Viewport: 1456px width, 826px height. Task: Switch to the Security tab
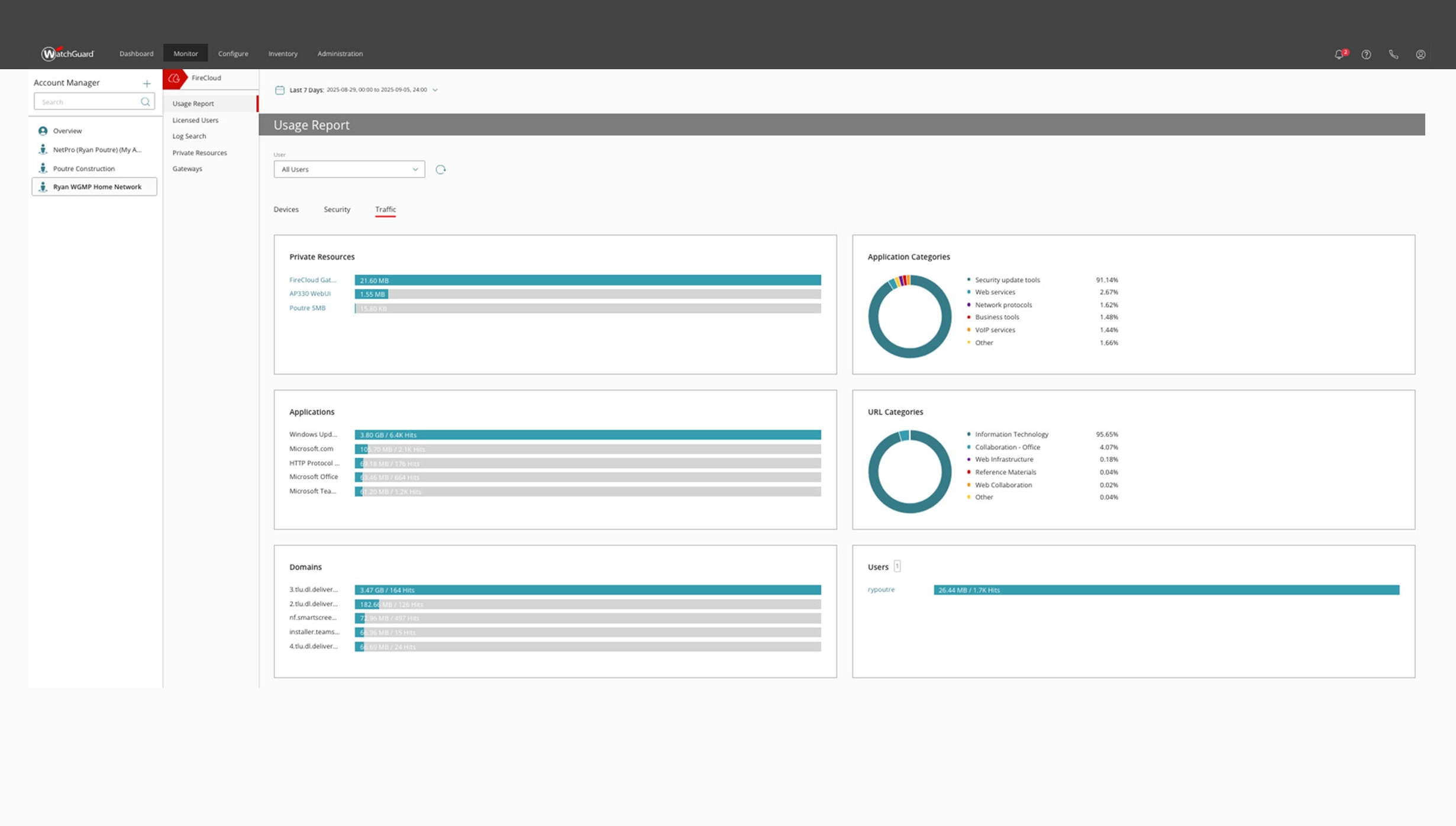click(x=337, y=209)
